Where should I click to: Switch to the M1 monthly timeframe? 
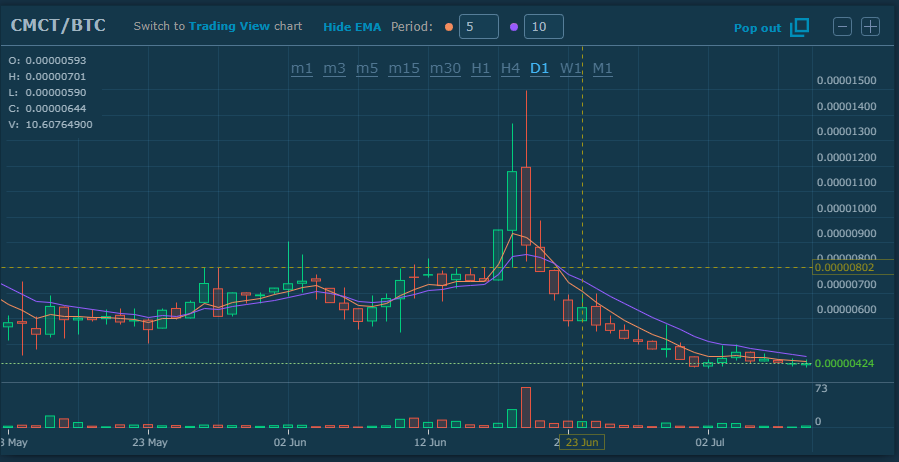click(x=603, y=68)
